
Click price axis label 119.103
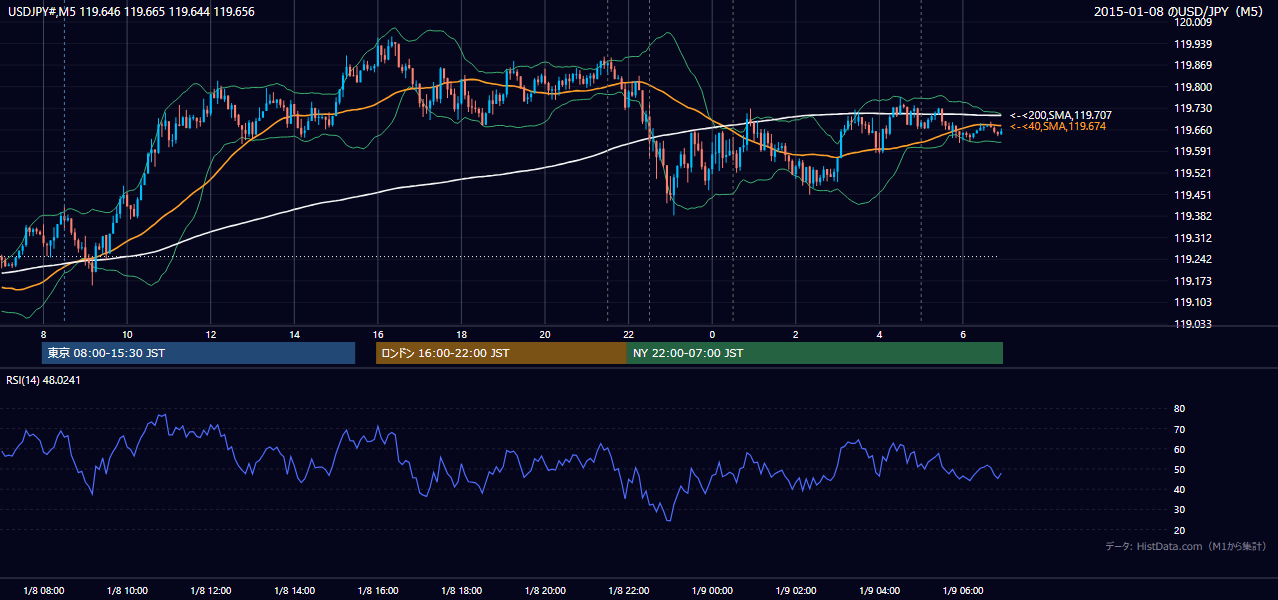click(x=1193, y=302)
